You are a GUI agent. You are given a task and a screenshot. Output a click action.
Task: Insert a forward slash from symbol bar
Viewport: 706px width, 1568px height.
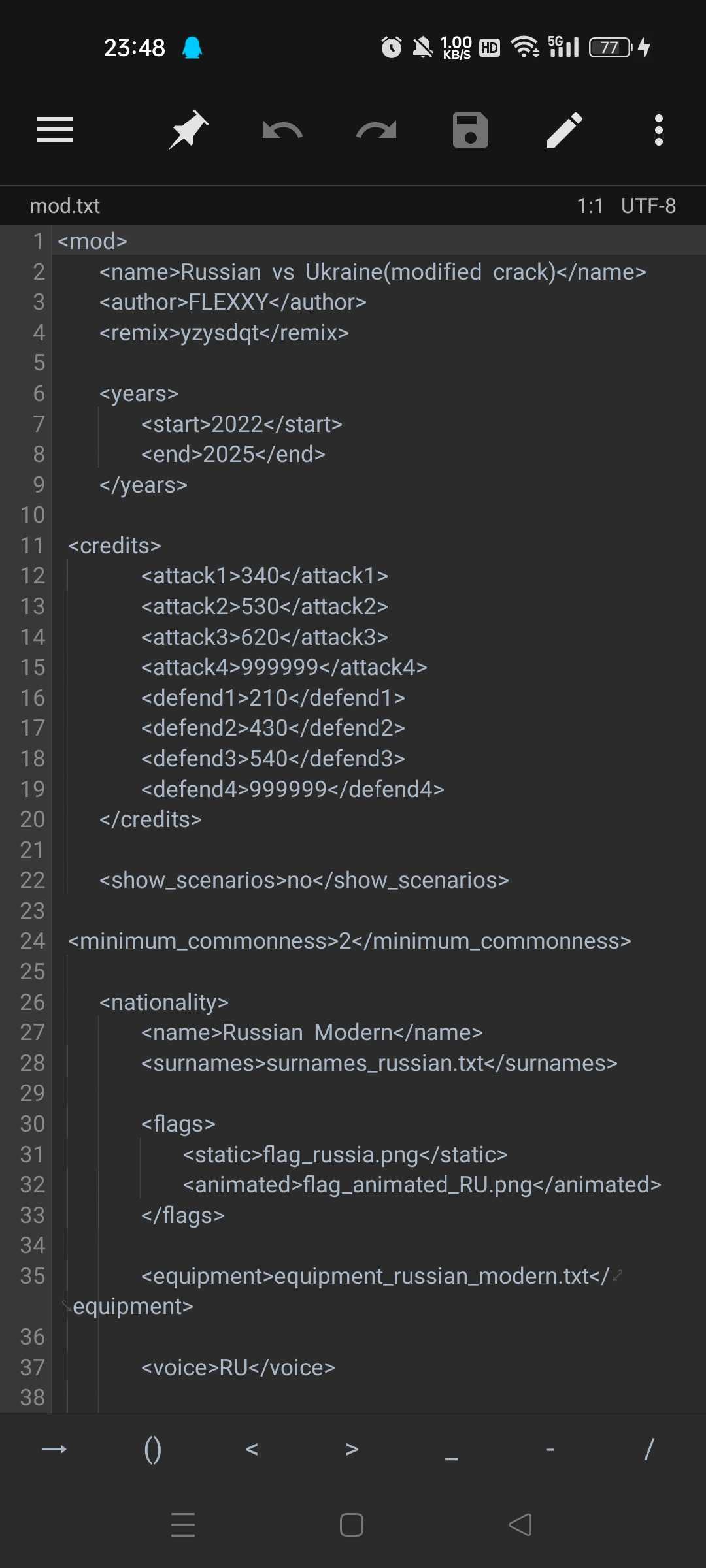[x=649, y=1449]
